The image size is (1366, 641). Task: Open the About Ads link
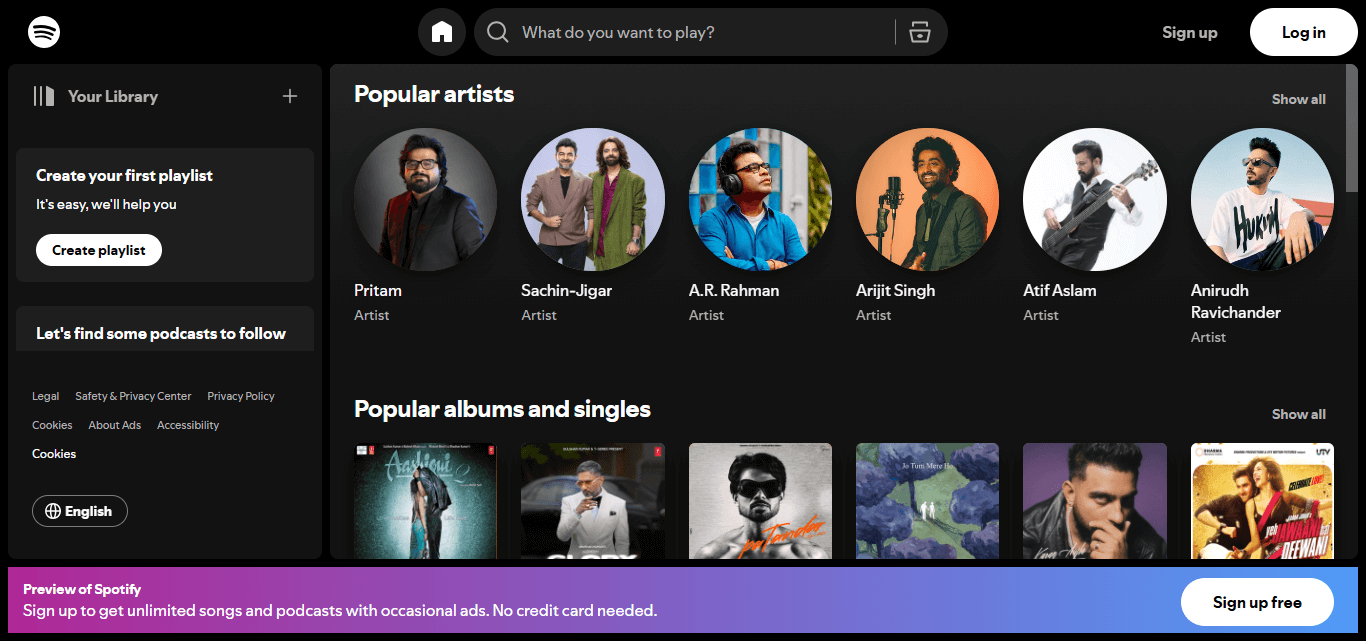(x=114, y=425)
